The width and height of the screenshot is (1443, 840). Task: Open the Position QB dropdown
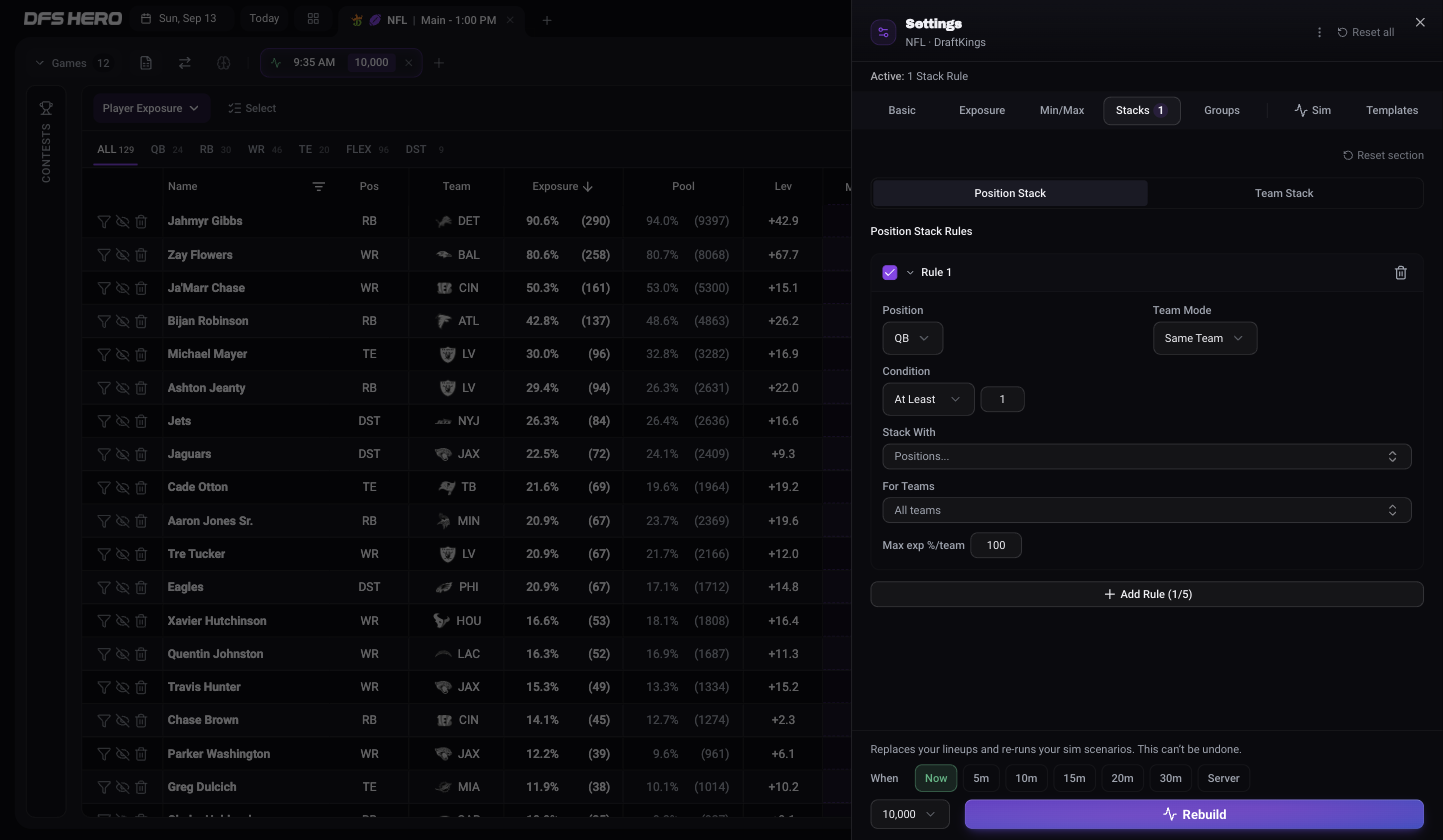coord(912,338)
